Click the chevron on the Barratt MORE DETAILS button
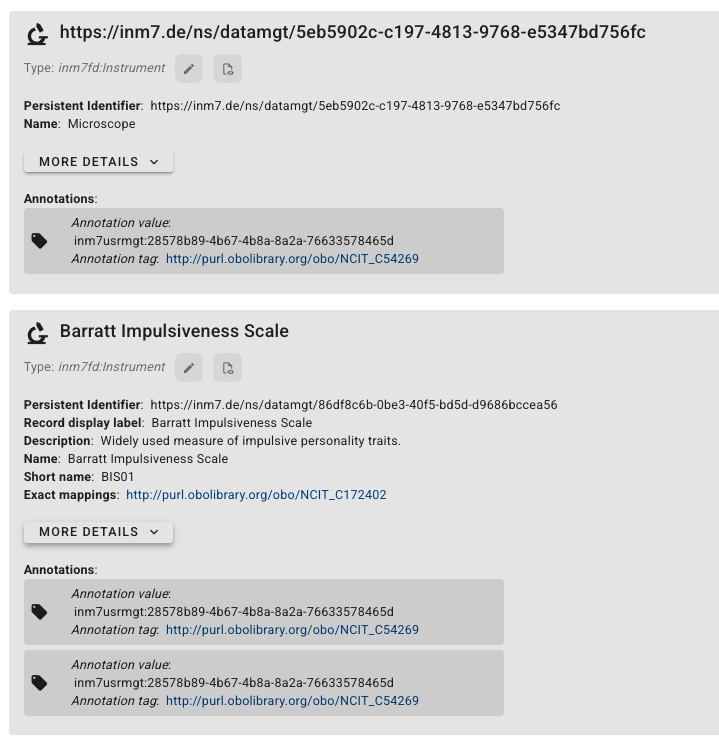Image resolution: width=719 pixels, height=743 pixels. click(x=154, y=532)
